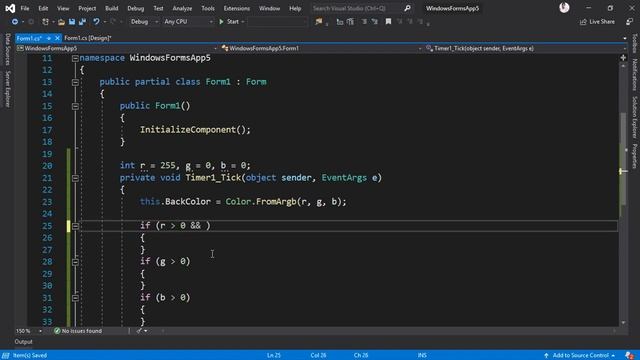The image size is (640, 360).
Task: Click the New Project toolbar icon
Action: [45, 22]
